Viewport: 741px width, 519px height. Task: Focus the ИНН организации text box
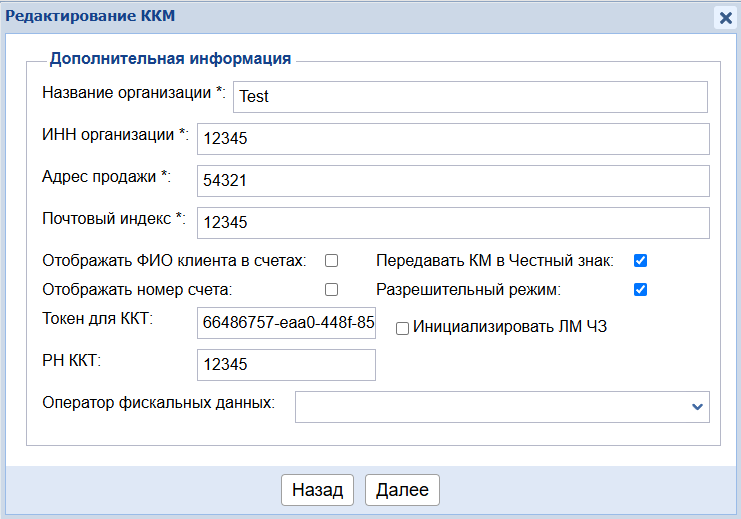tap(452, 139)
